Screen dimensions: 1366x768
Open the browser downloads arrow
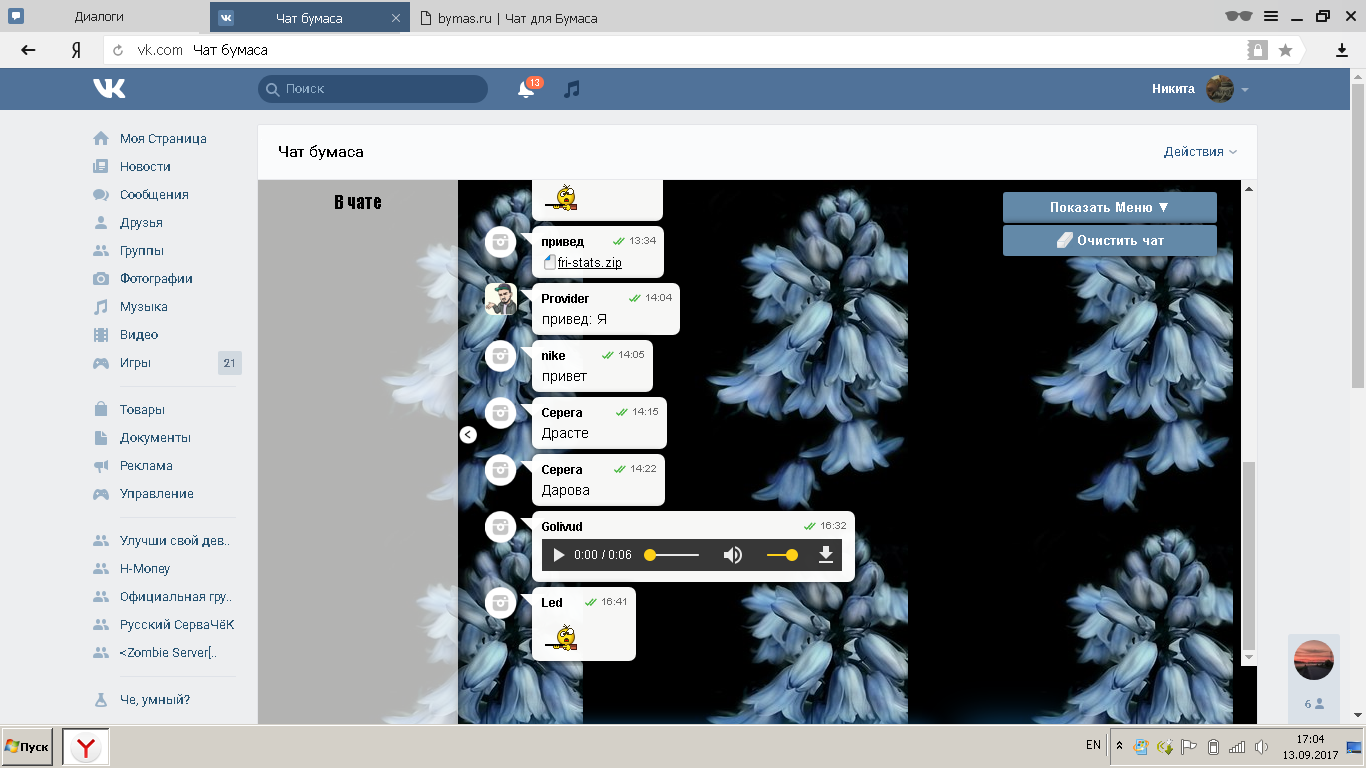pos(1342,50)
